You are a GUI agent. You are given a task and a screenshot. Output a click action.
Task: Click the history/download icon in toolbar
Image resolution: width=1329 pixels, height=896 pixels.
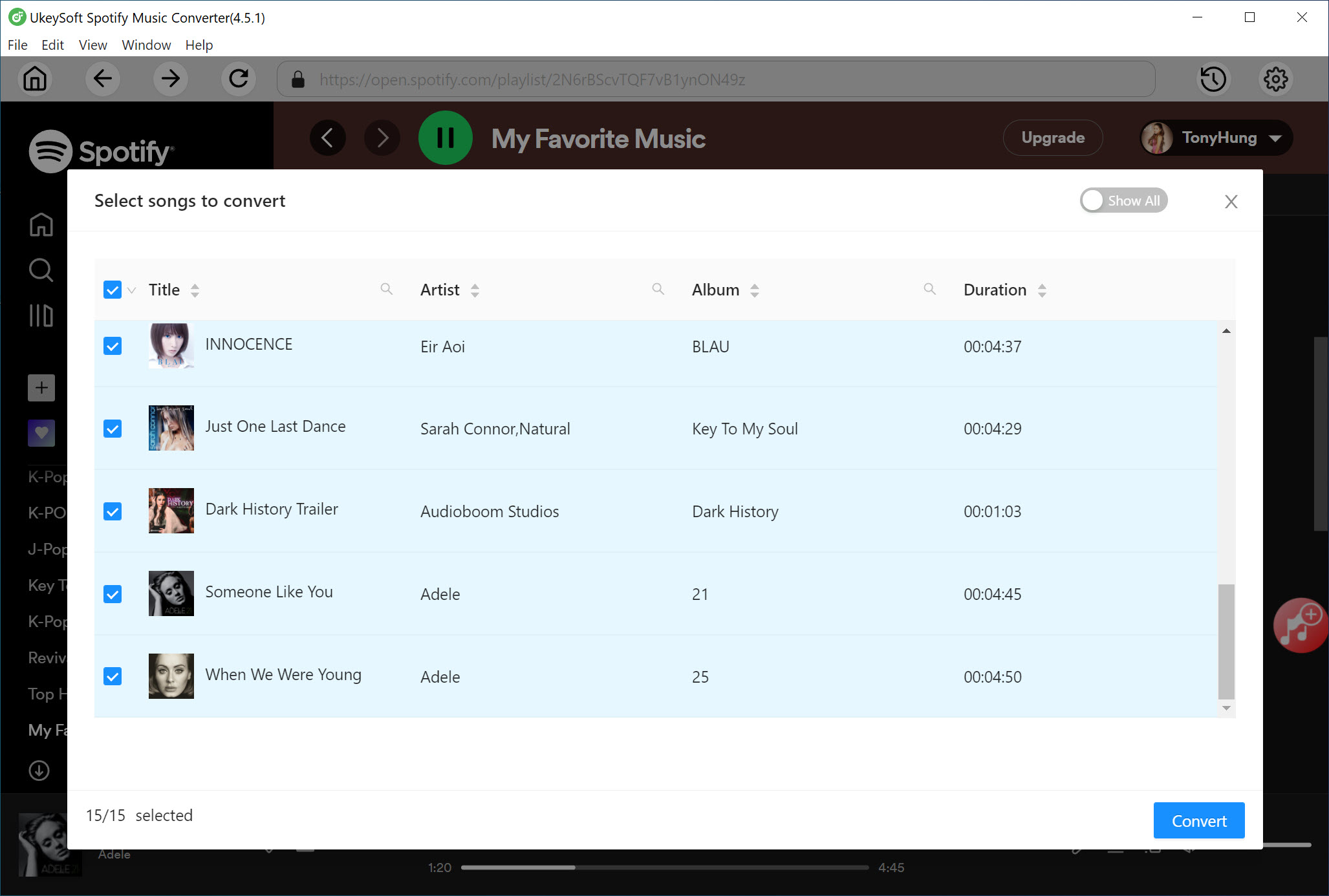click(x=1213, y=79)
